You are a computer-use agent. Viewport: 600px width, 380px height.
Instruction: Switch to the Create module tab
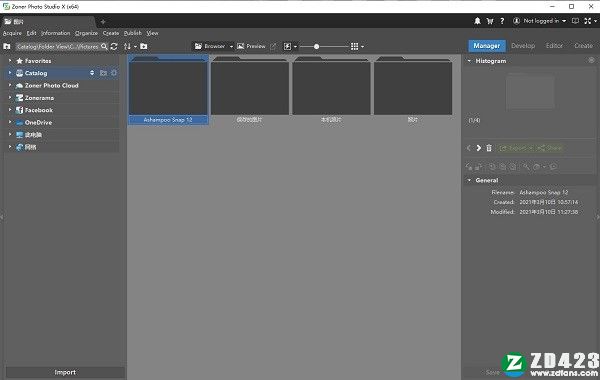click(x=583, y=46)
